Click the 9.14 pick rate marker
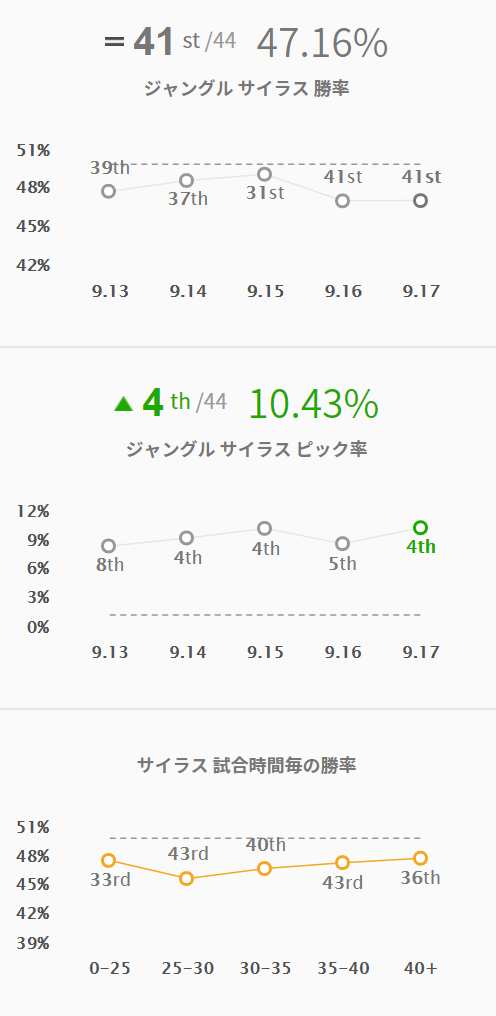Viewport: 496px width, 1016px height. [187, 538]
